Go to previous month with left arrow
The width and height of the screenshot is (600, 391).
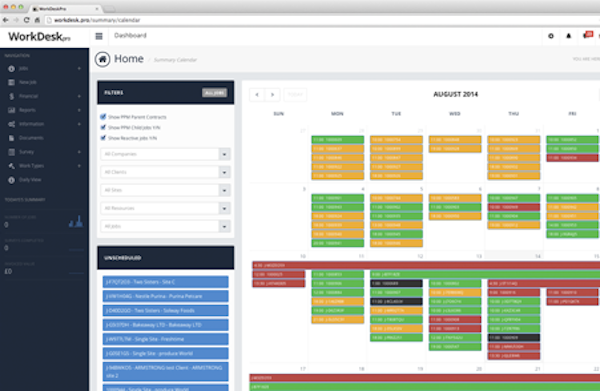257,94
